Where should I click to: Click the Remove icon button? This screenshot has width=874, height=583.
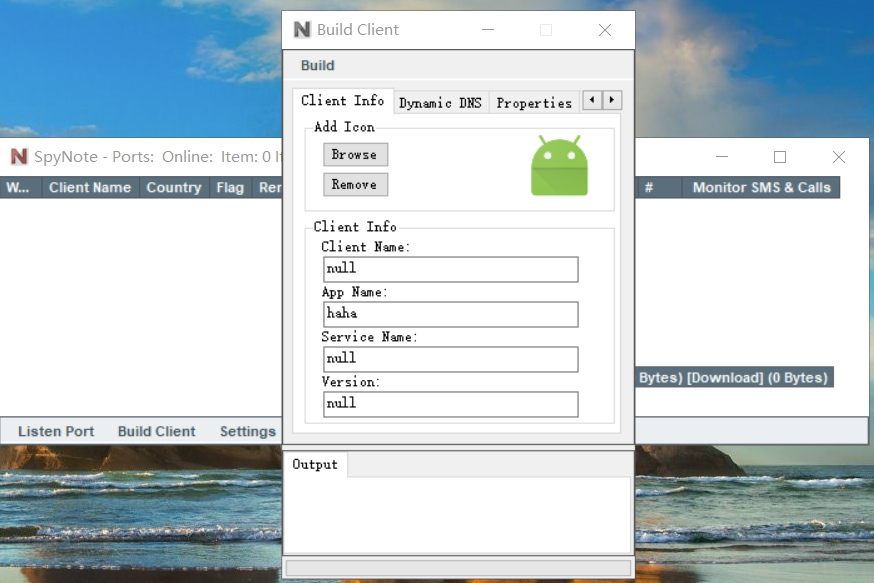[355, 184]
